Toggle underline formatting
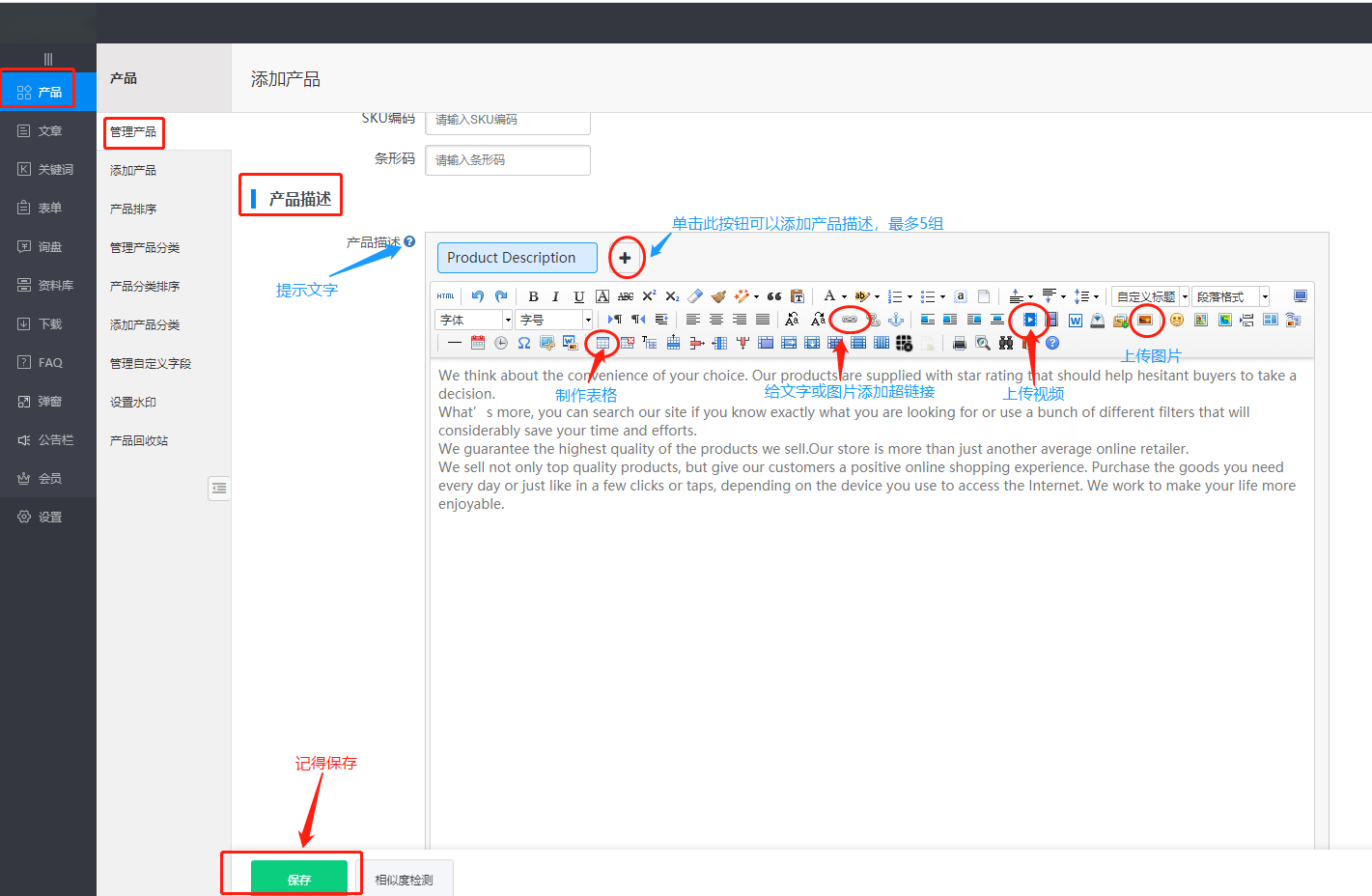Image resolution: width=1372 pixels, height=896 pixels. 578,296
